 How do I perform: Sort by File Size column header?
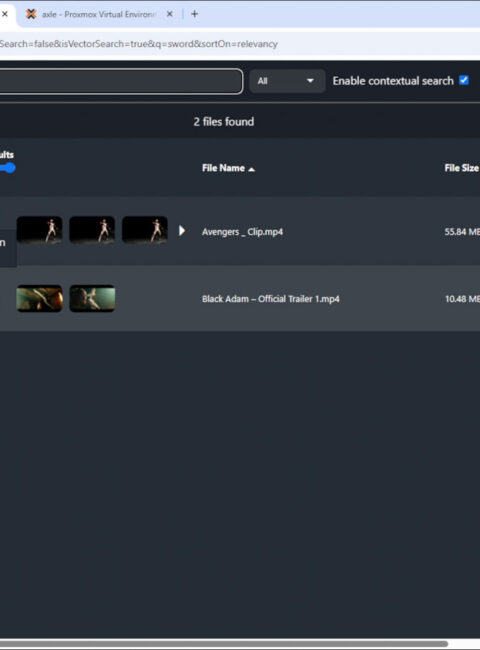pyautogui.click(x=461, y=168)
